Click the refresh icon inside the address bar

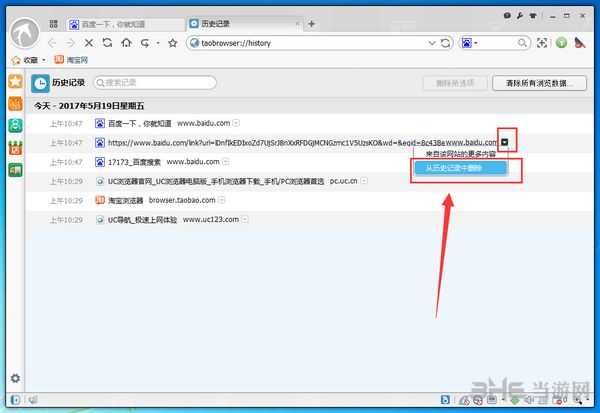[445, 43]
